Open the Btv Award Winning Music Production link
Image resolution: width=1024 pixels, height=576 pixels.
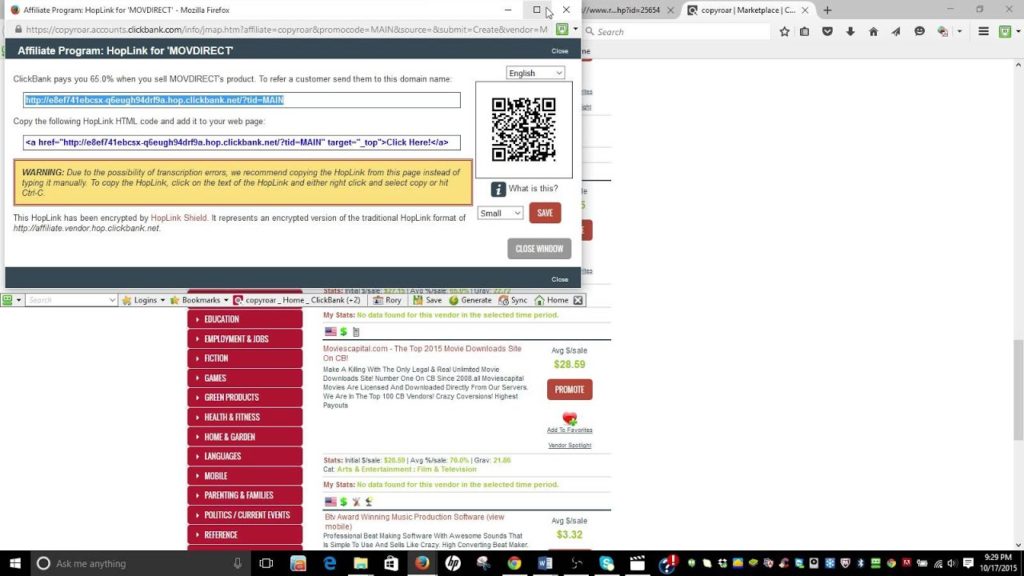click(x=414, y=521)
